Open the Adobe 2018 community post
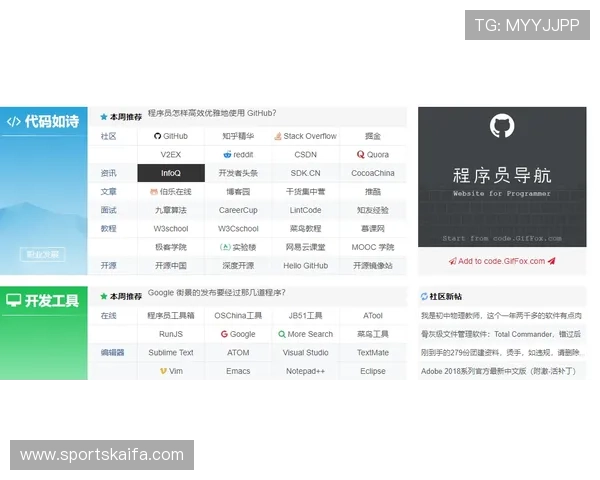This screenshot has height=480, width=600. [498, 371]
